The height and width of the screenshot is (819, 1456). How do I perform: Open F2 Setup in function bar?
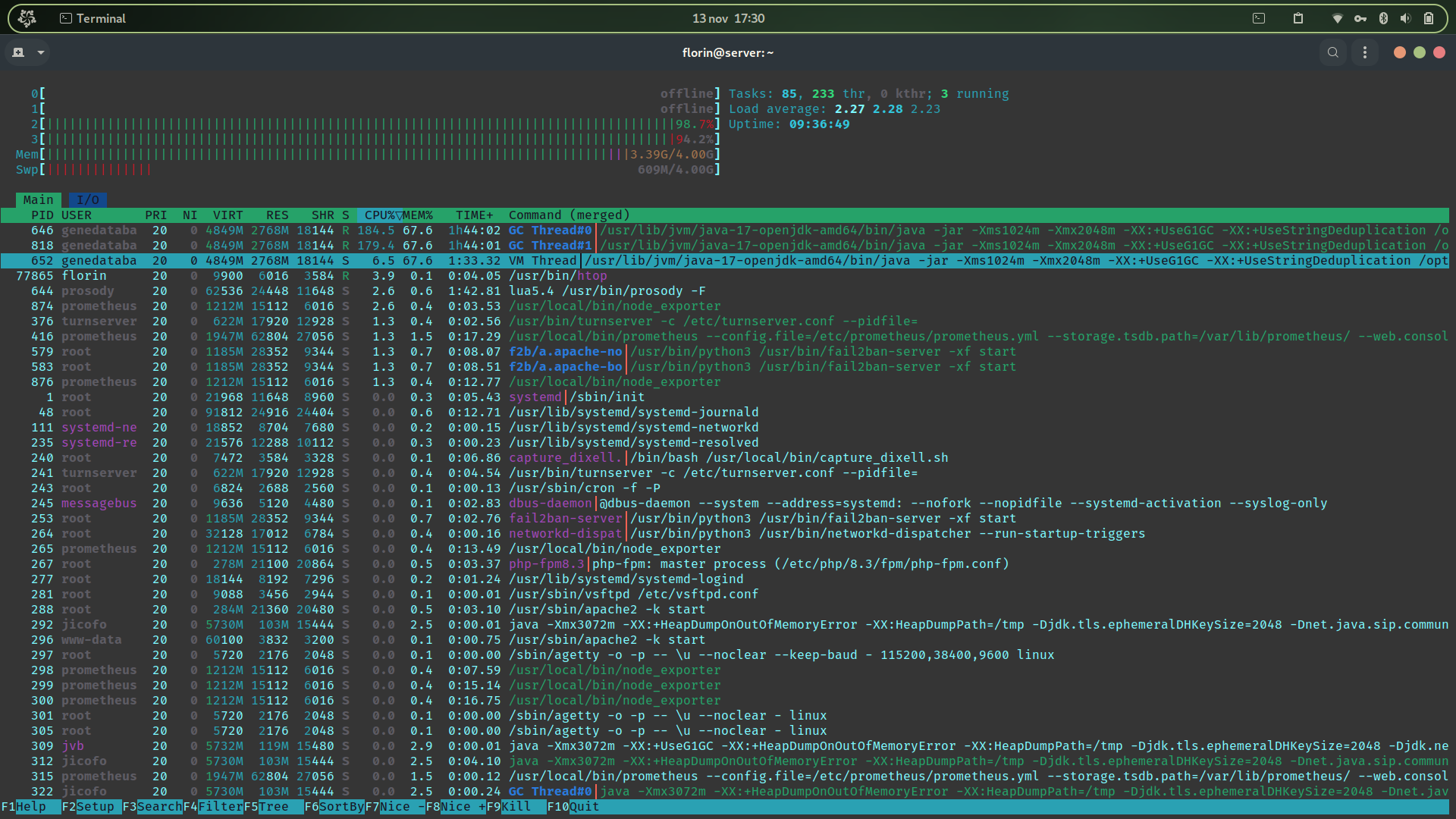(92, 807)
